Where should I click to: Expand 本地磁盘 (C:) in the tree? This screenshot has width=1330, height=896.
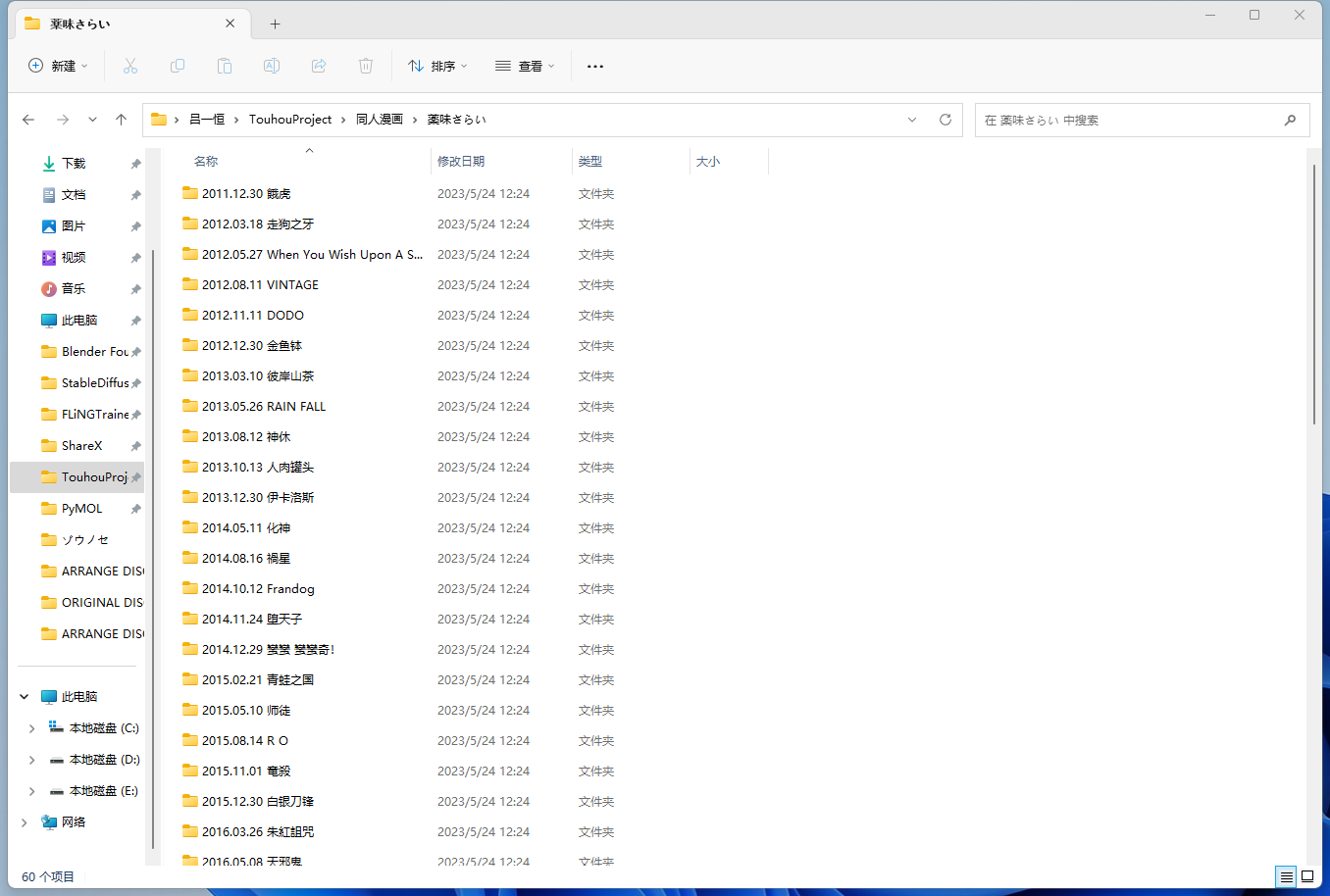tap(31, 728)
